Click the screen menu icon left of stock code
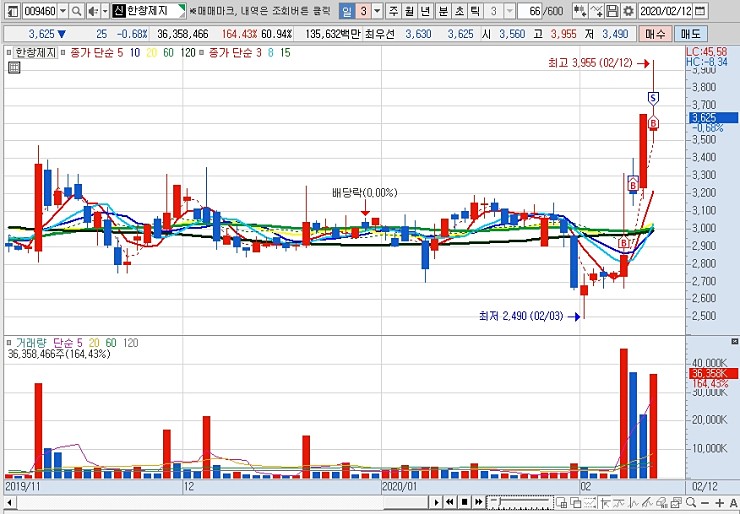 point(14,11)
